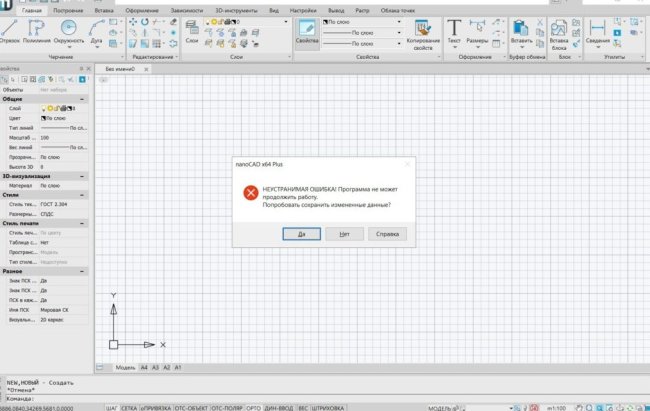Switch to the A4 layout tab
This screenshot has height=411, width=650.
click(x=144, y=367)
